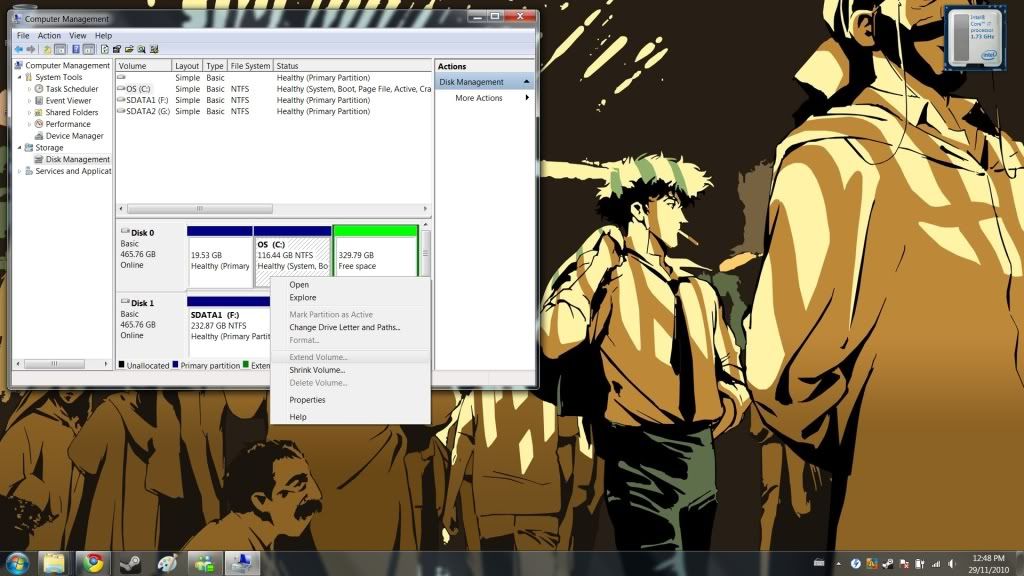Sort by the Layout column header
Viewport: 1024px width, 576px height.
tap(187, 66)
